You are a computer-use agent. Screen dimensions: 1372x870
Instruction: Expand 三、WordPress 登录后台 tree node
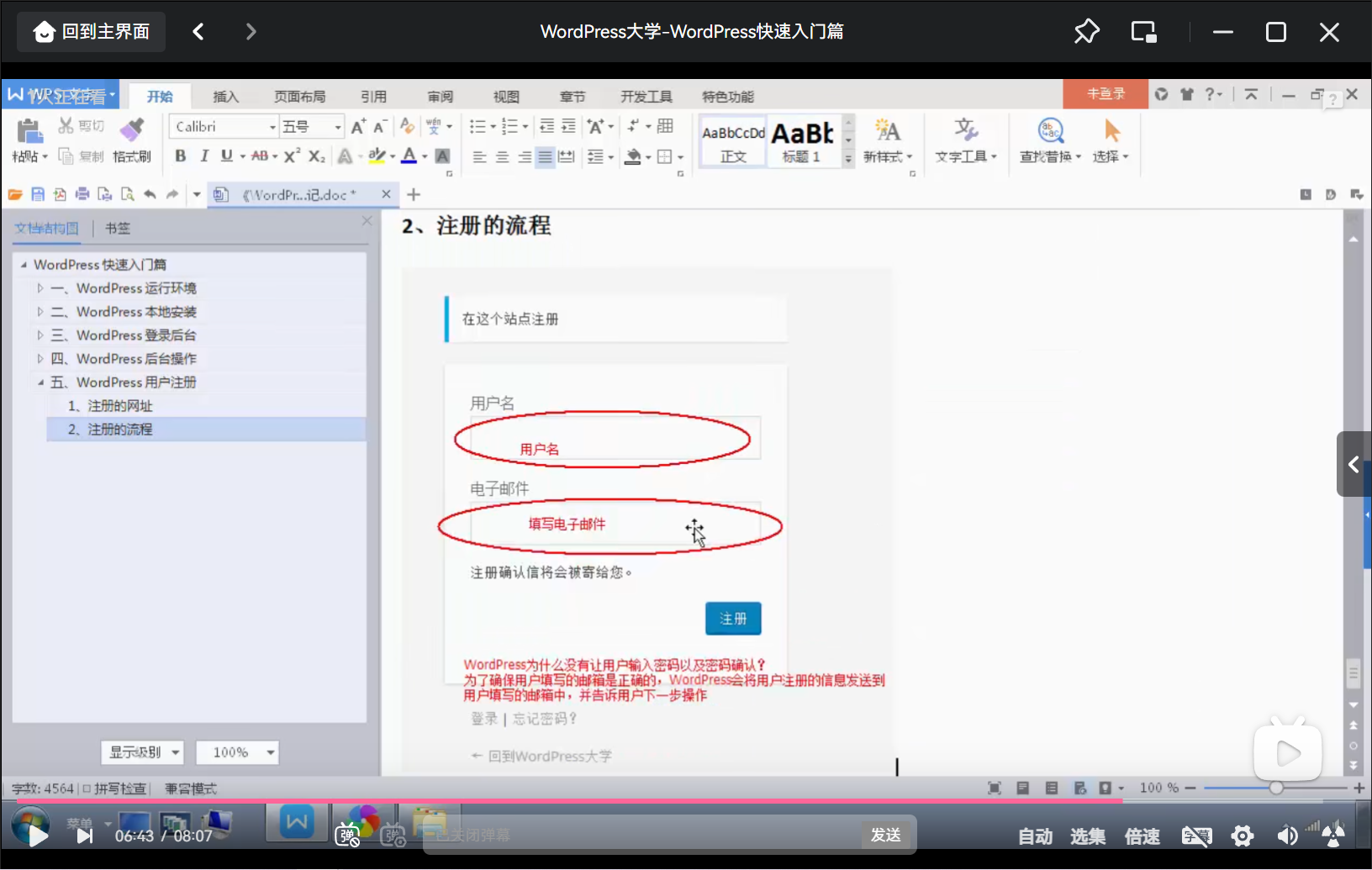tap(40, 335)
